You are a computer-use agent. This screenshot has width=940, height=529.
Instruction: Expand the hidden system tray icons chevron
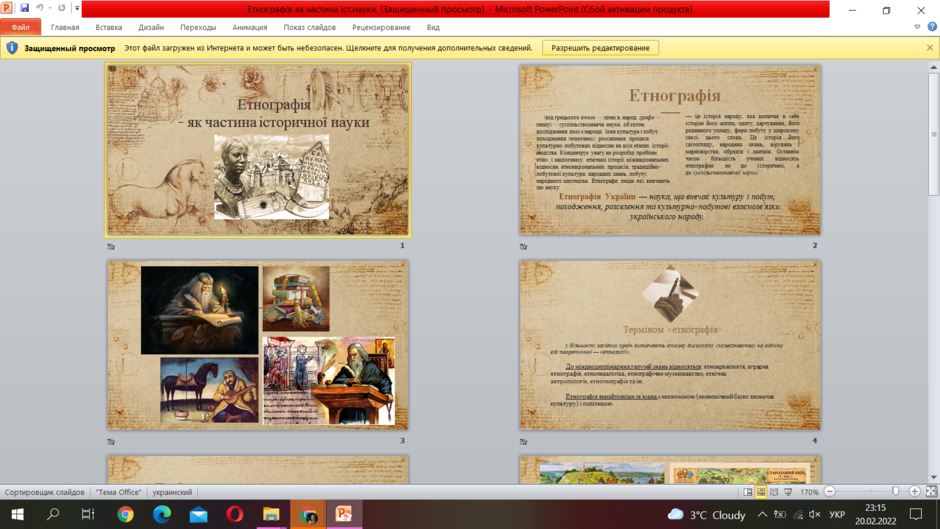coord(762,515)
